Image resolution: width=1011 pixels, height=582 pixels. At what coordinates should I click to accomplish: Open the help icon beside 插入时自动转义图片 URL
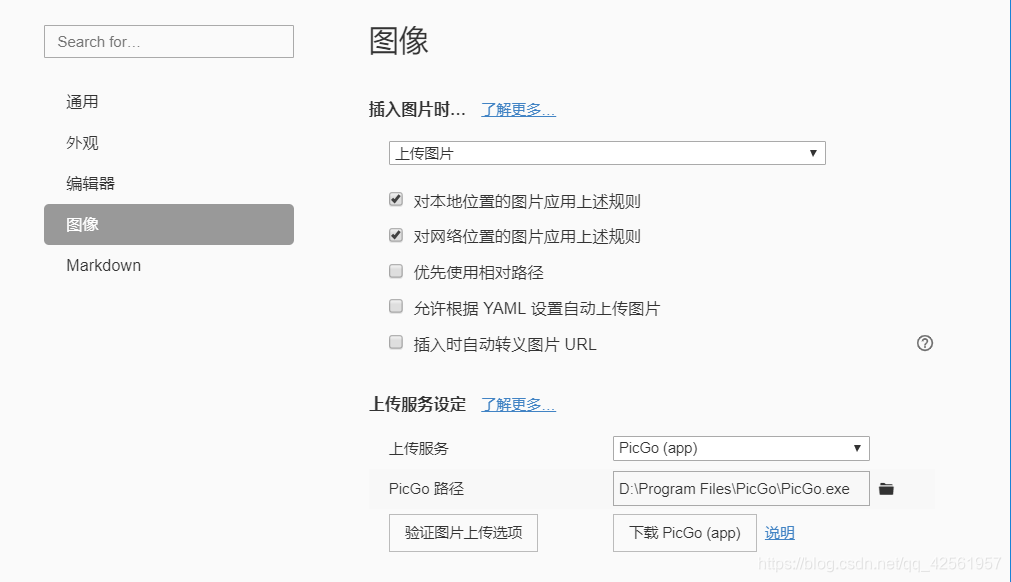(924, 343)
